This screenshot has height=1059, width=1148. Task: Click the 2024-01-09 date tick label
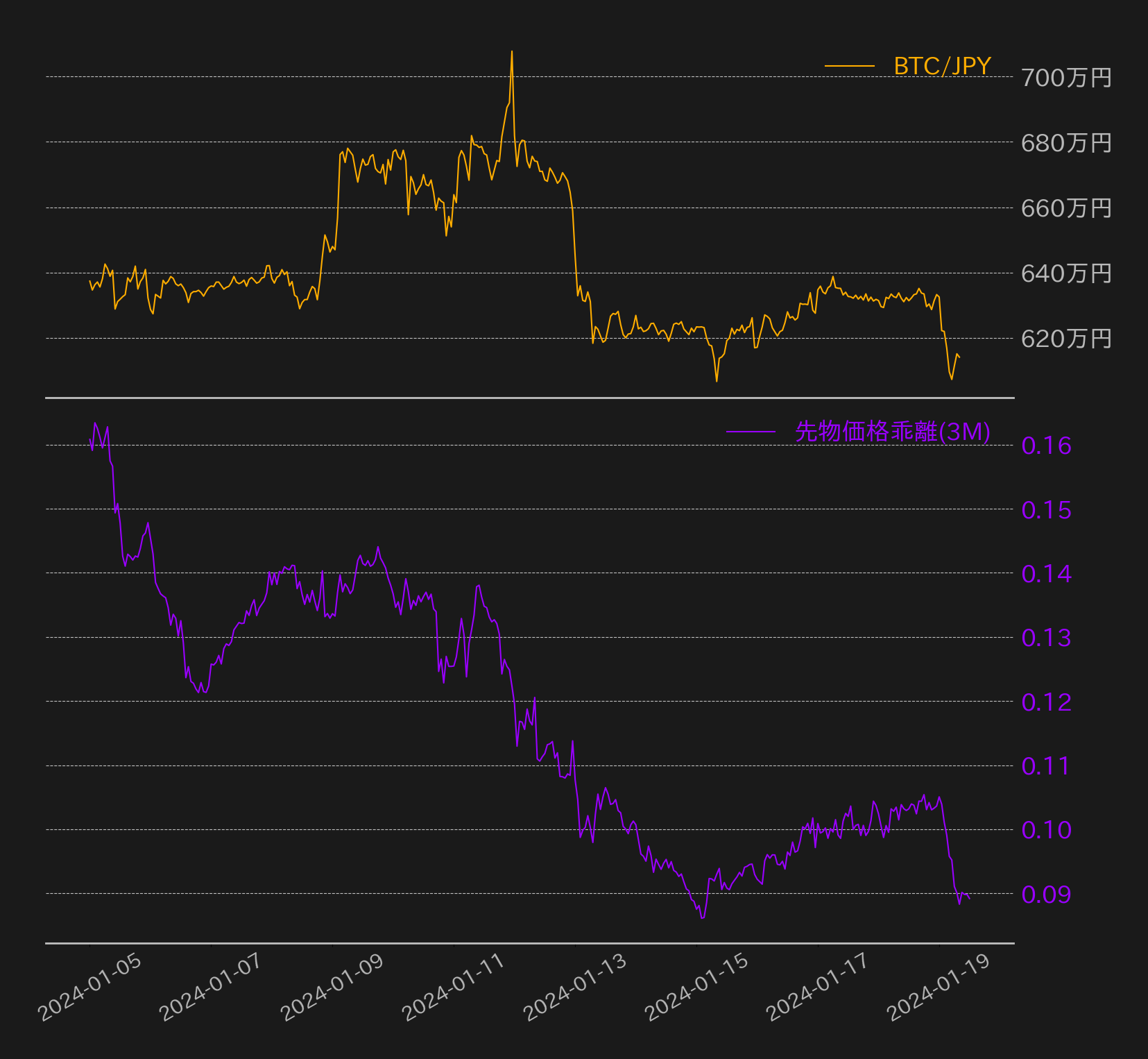[x=332, y=987]
